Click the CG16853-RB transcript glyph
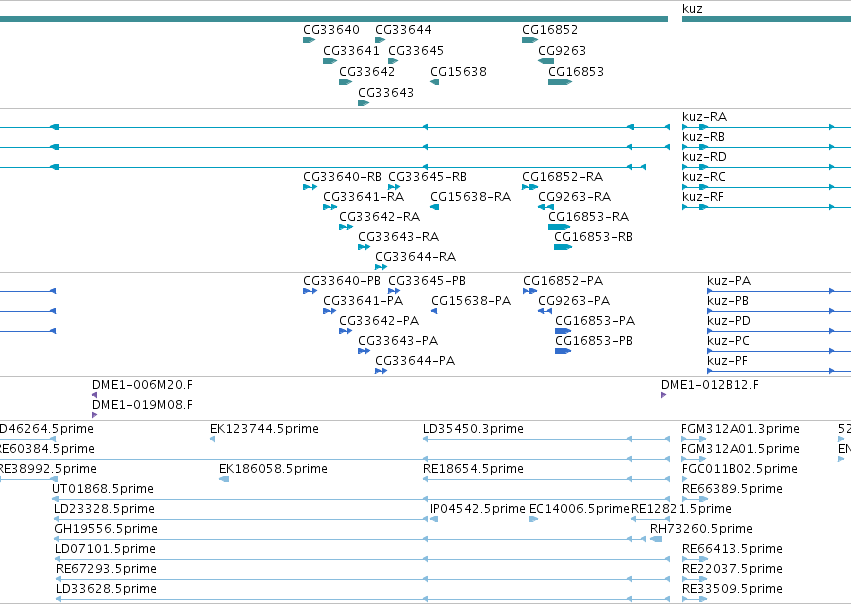 tap(563, 247)
